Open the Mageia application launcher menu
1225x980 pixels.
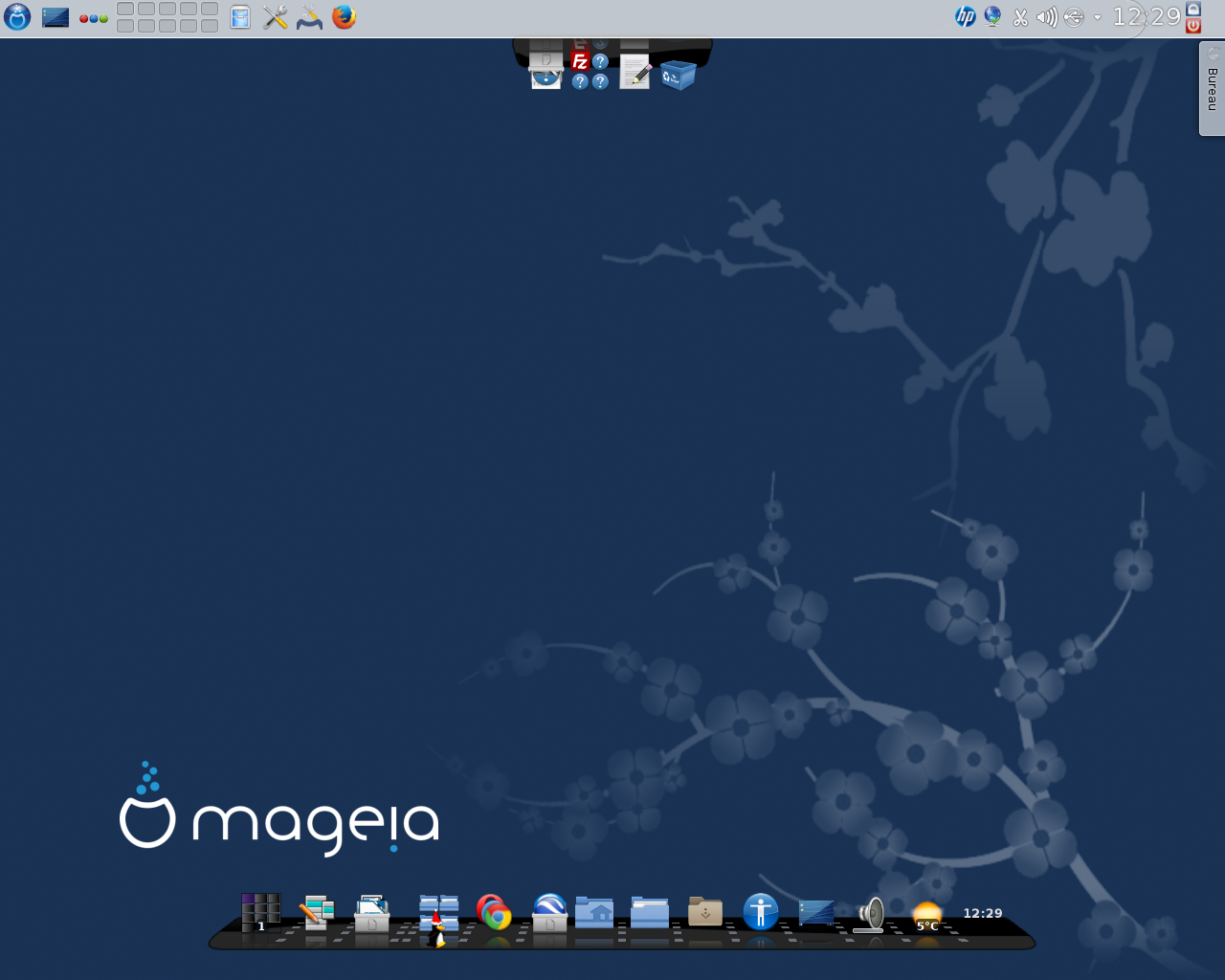[17, 17]
